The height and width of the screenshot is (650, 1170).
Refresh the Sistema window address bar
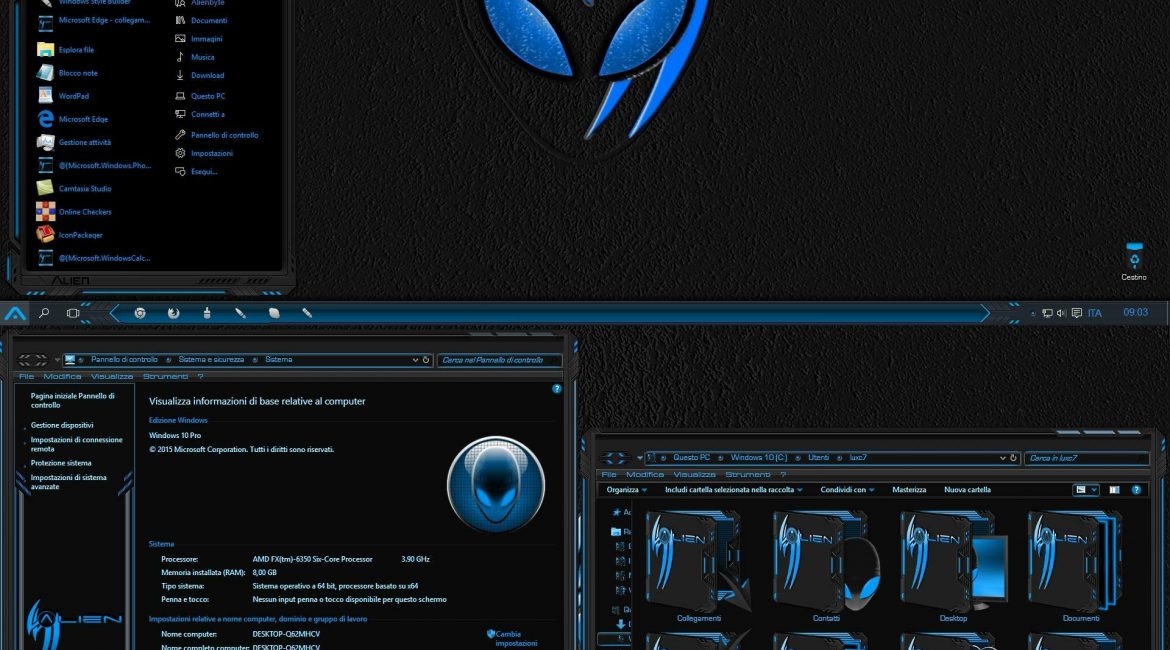point(426,360)
